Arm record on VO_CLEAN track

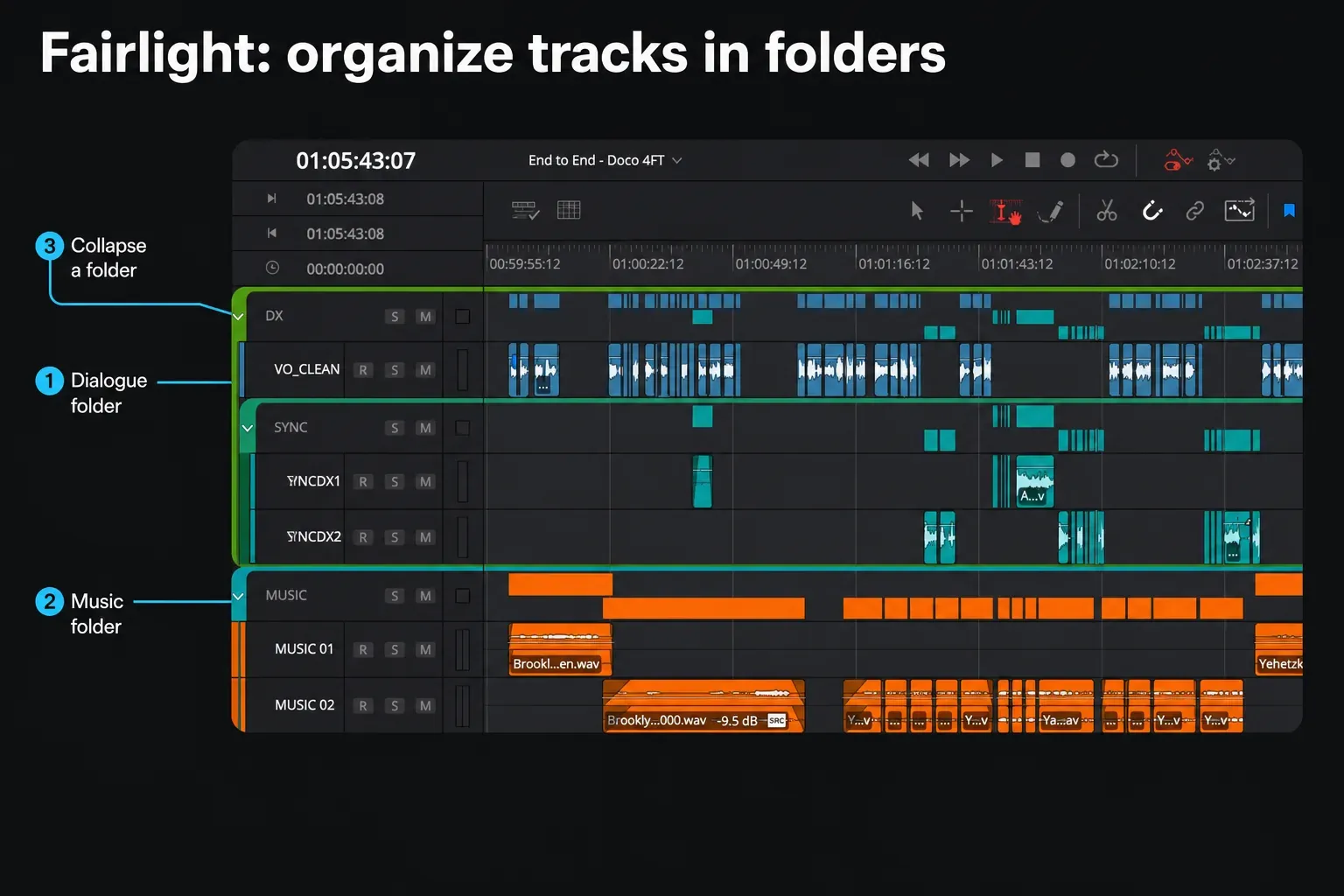[x=363, y=370]
